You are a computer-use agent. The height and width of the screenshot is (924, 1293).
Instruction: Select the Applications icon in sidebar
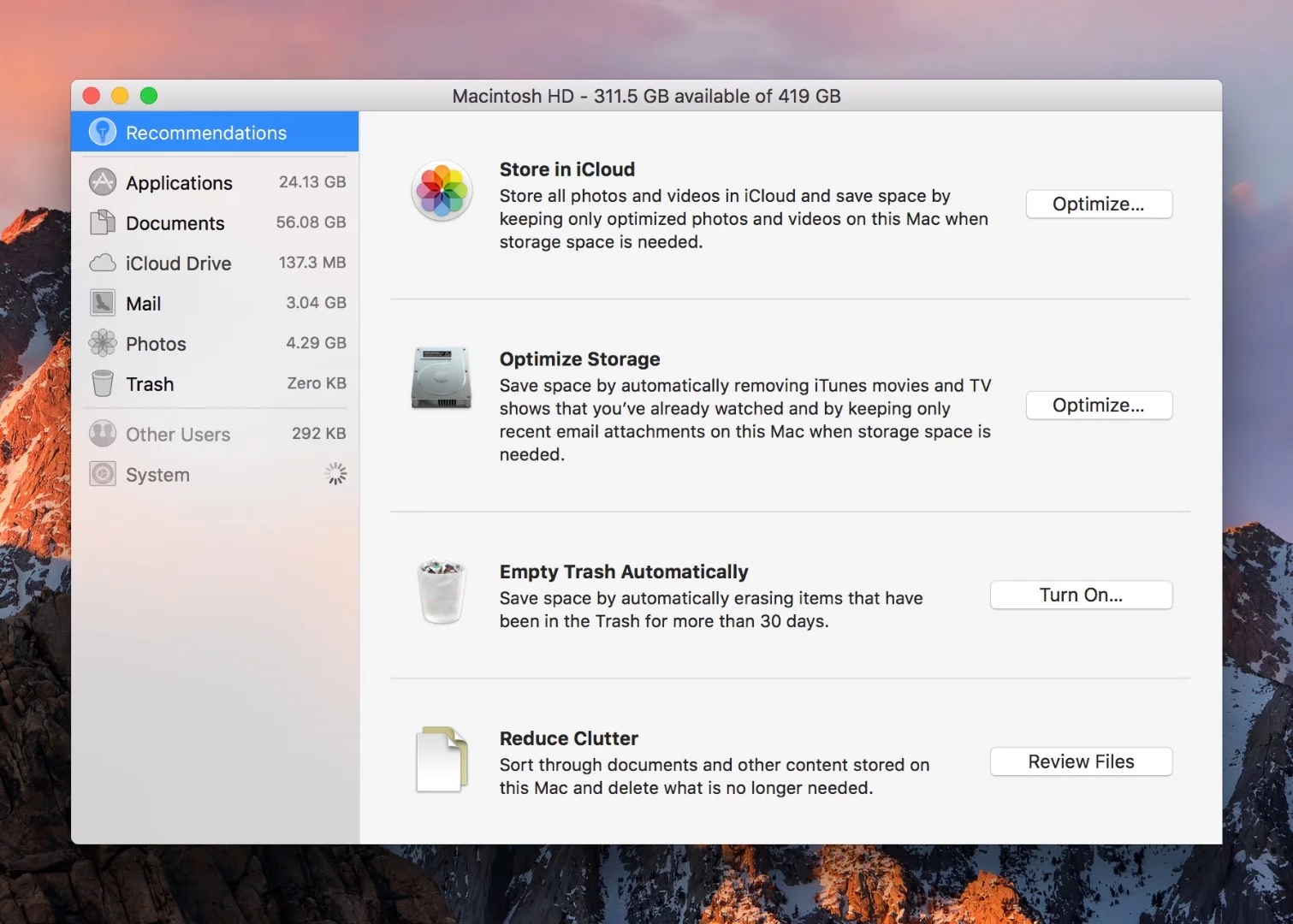click(102, 181)
